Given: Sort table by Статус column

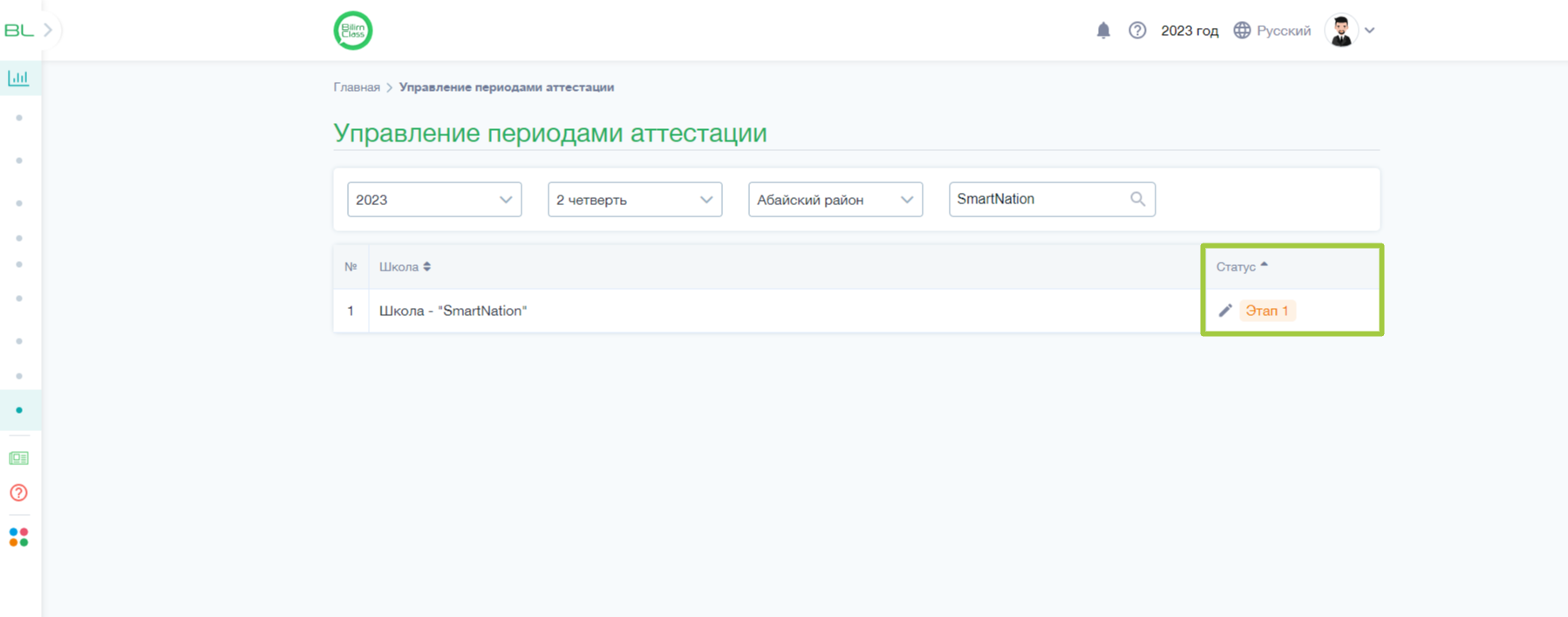Looking at the screenshot, I should pyautogui.click(x=1242, y=266).
